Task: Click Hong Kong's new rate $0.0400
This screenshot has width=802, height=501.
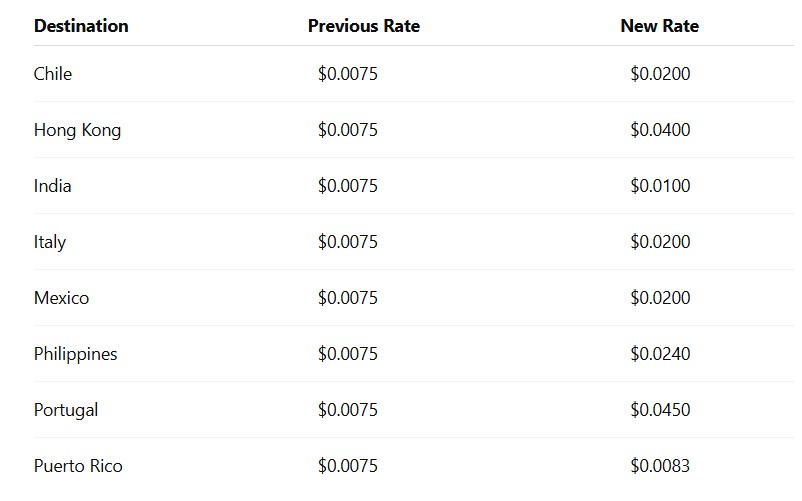Action: [x=660, y=130]
